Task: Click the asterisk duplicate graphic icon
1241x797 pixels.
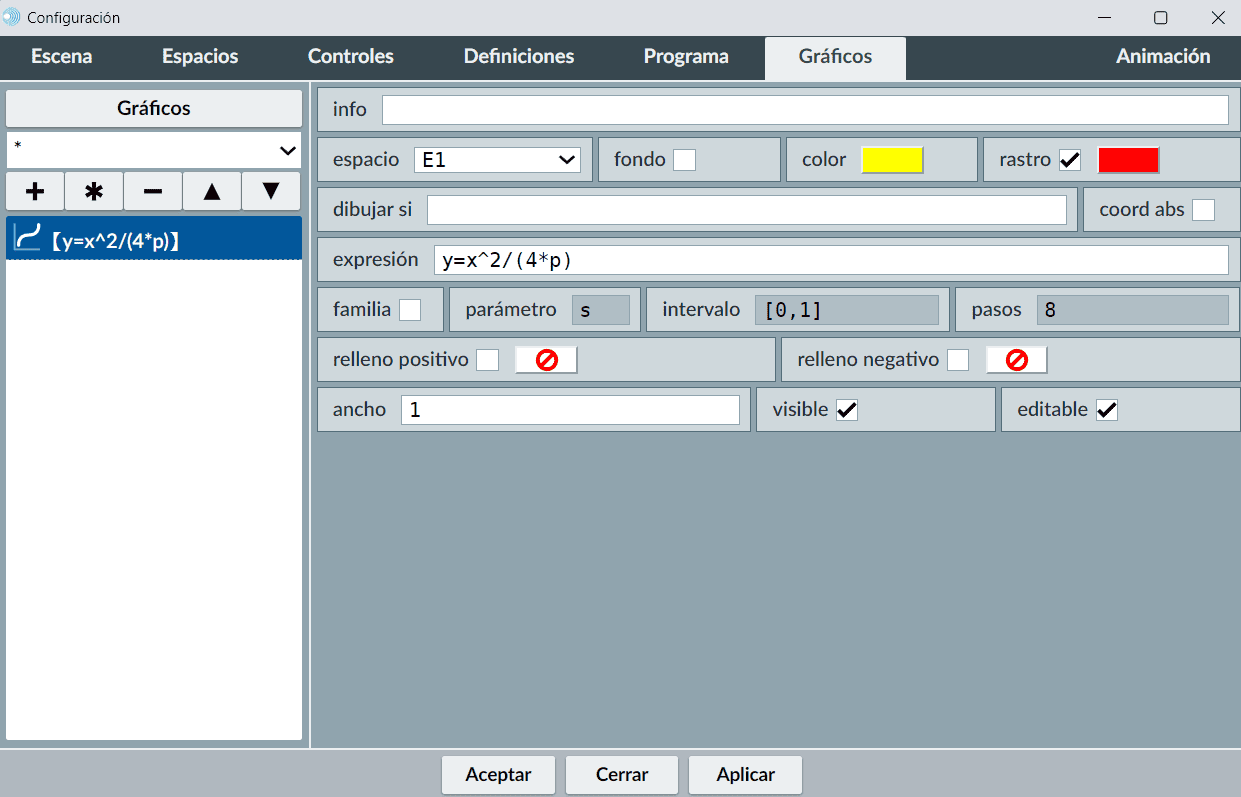Action: (x=94, y=191)
